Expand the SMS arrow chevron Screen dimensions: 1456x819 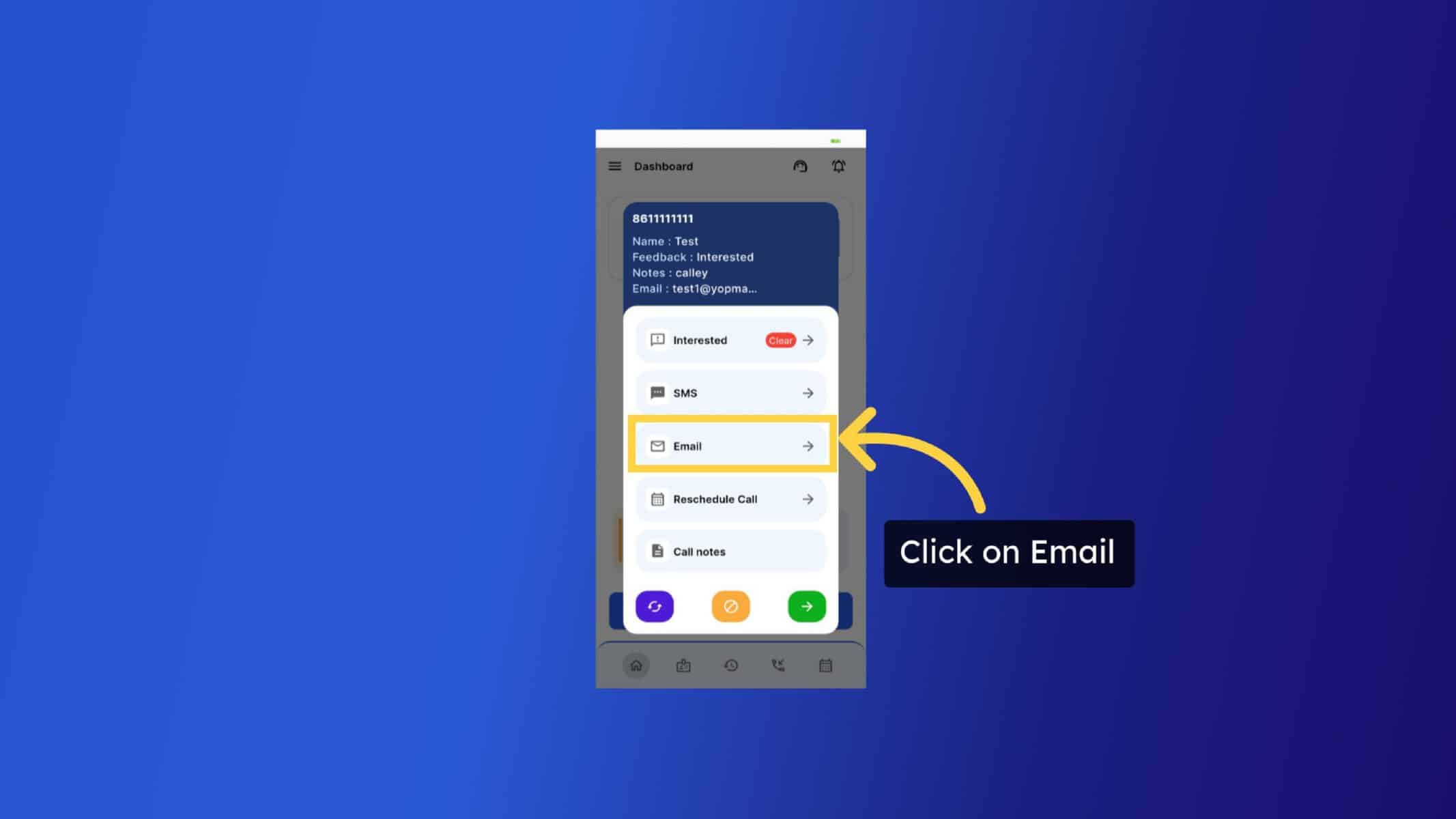point(808,393)
